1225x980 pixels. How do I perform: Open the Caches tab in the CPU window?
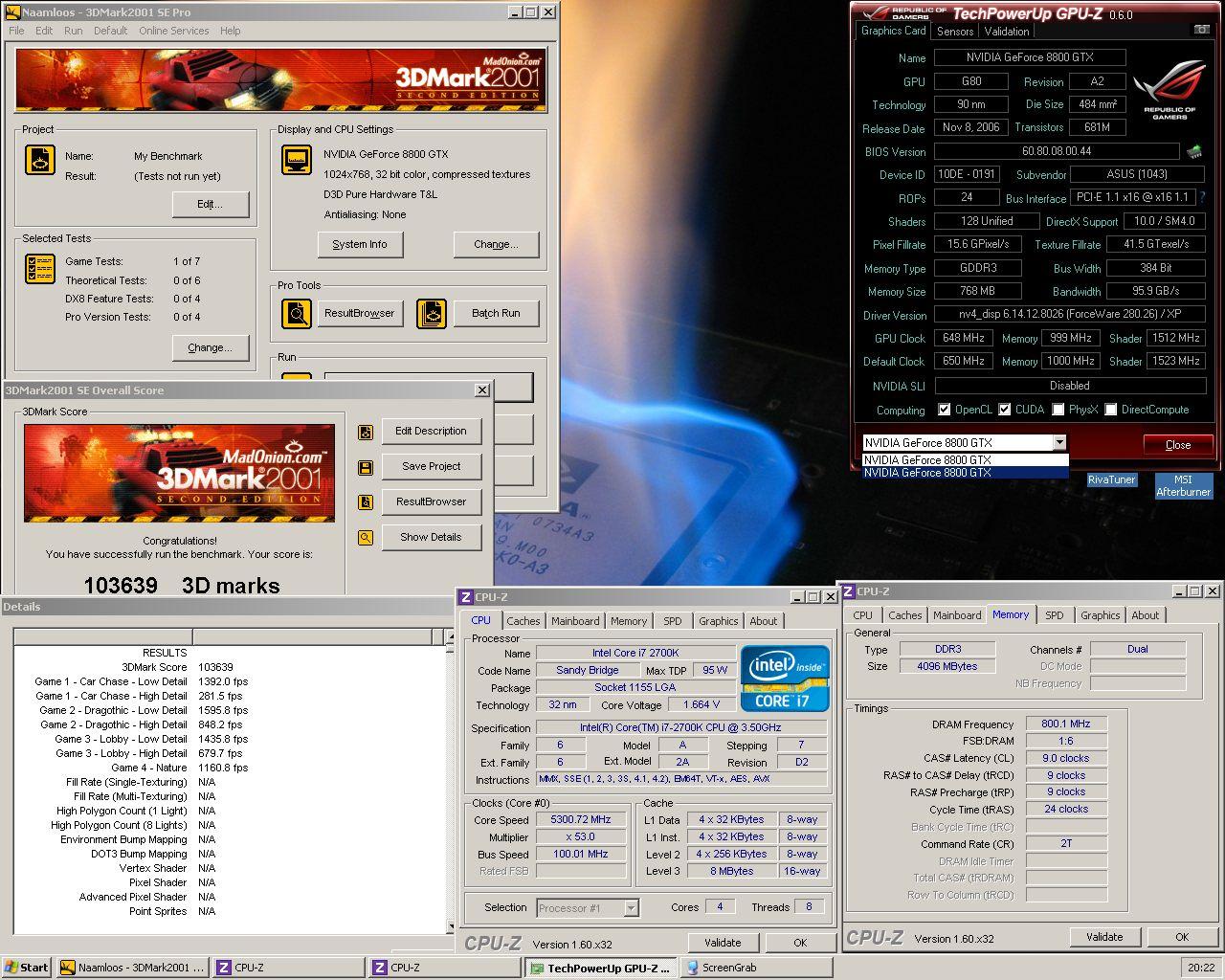(x=523, y=621)
